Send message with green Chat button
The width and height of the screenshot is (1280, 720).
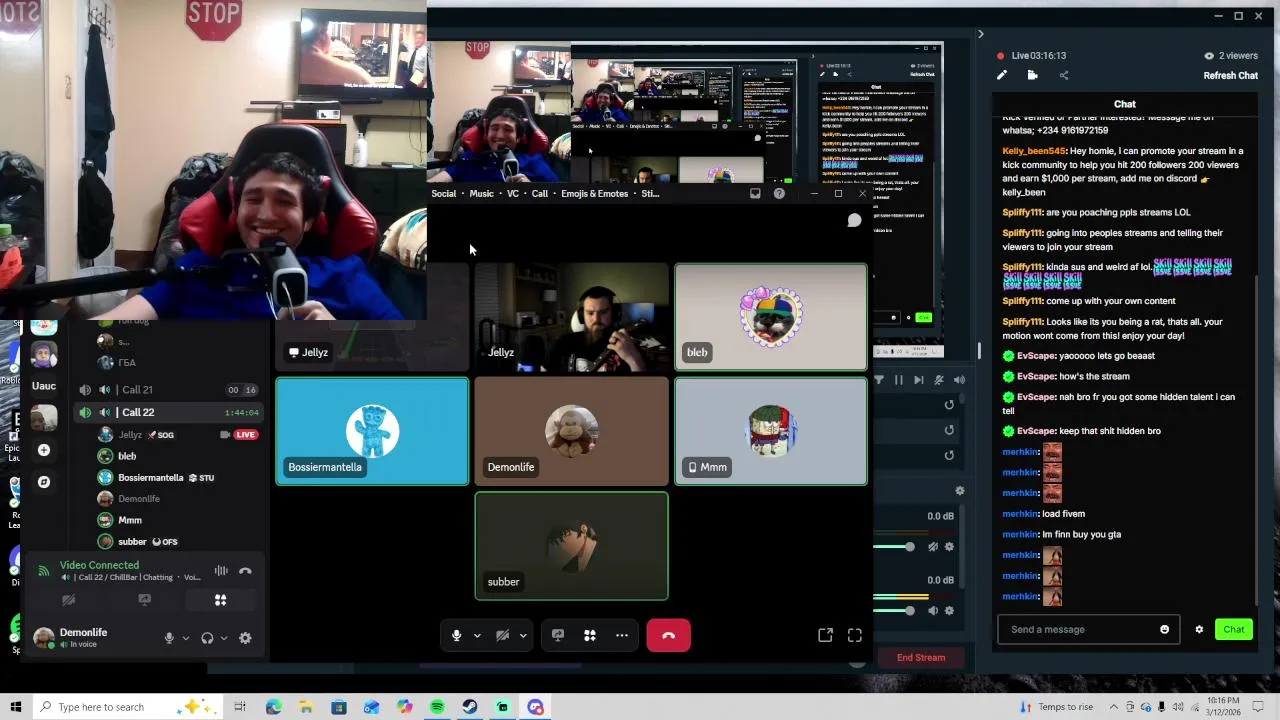1234,629
